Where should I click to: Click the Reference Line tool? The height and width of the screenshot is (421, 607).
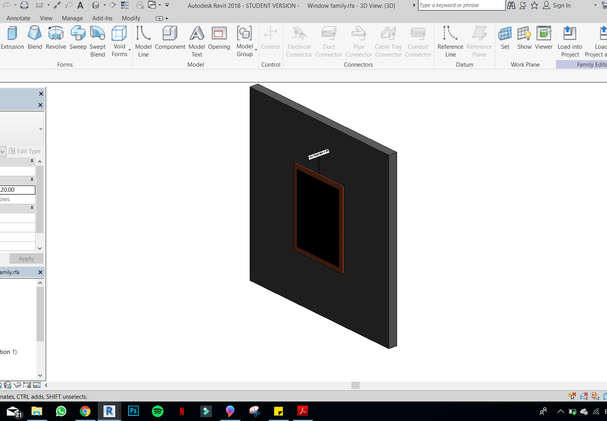point(450,41)
